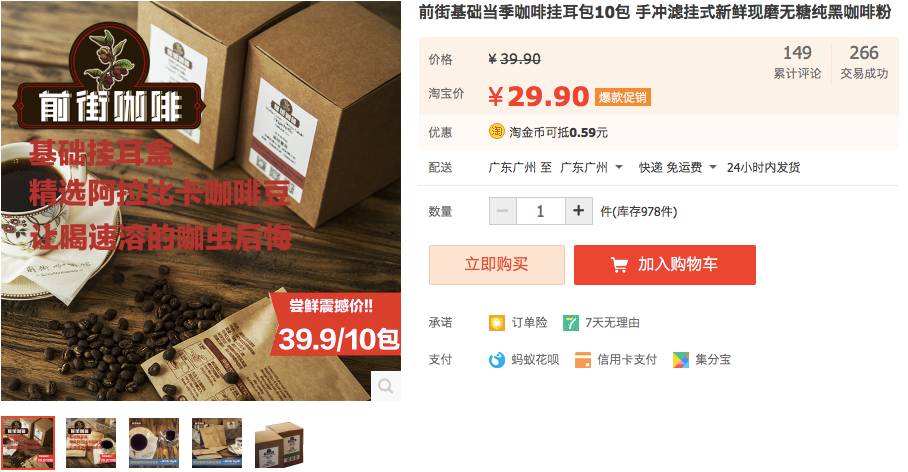
Task: Click the 订单险 order insurance icon
Action: (497, 323)
